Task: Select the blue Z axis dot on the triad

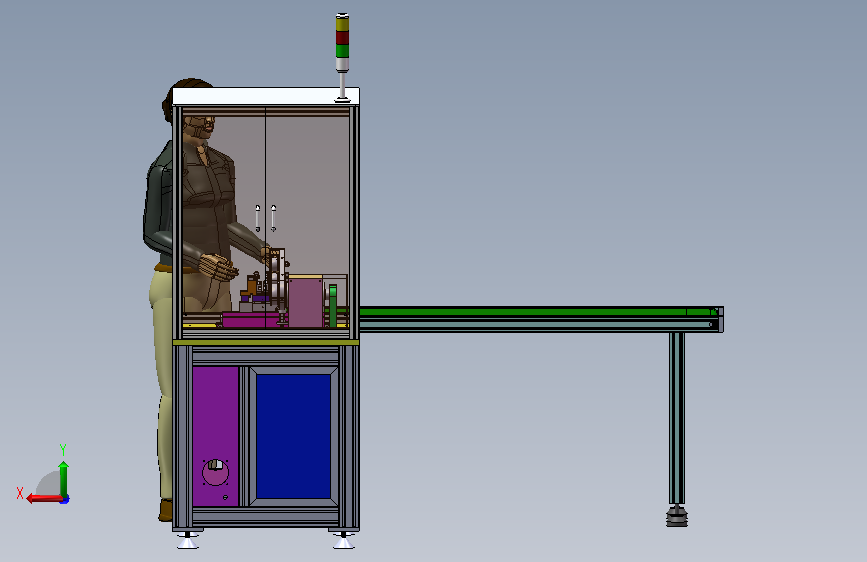Action: tap(65, 500)
